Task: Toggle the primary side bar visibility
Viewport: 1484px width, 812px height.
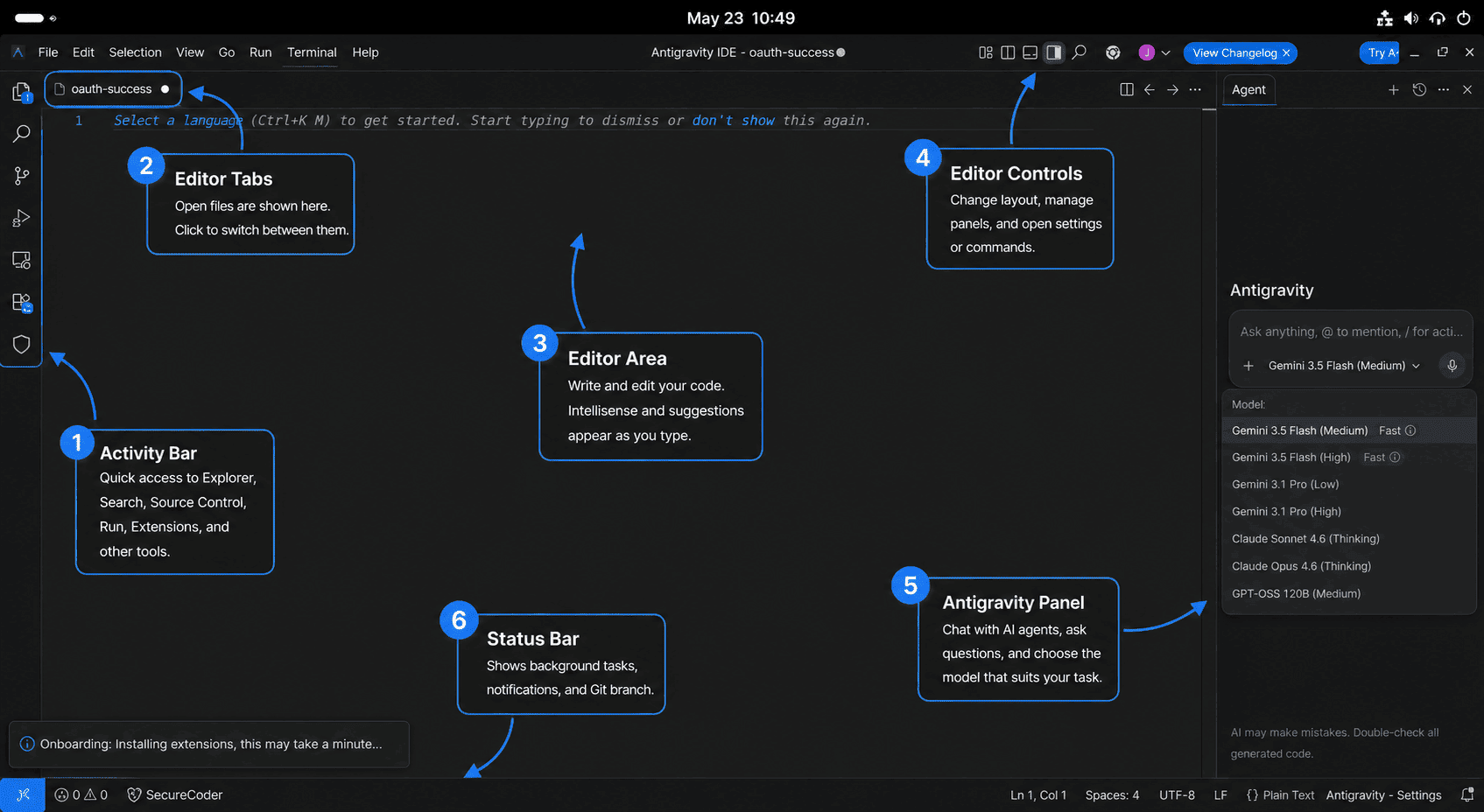Action: (x=1008, y=52)
